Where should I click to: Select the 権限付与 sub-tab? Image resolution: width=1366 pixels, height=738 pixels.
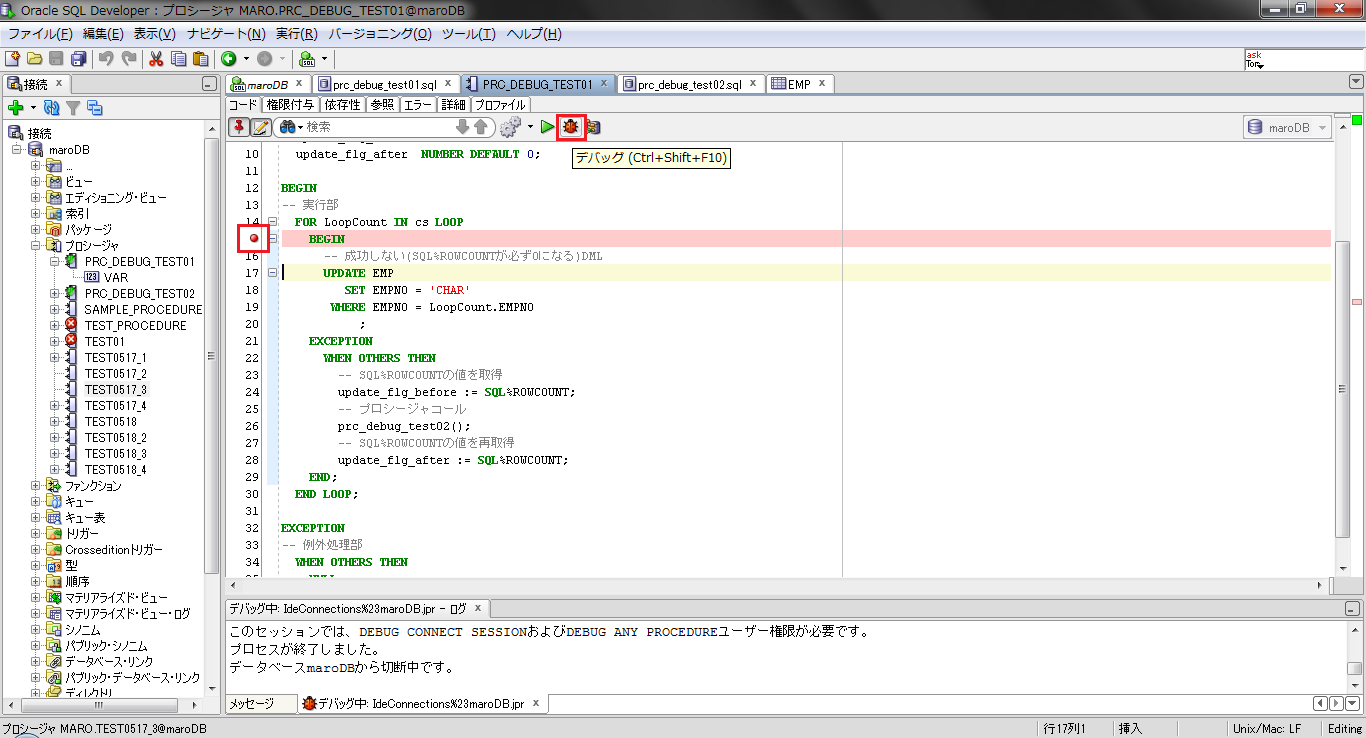[290, 104]
